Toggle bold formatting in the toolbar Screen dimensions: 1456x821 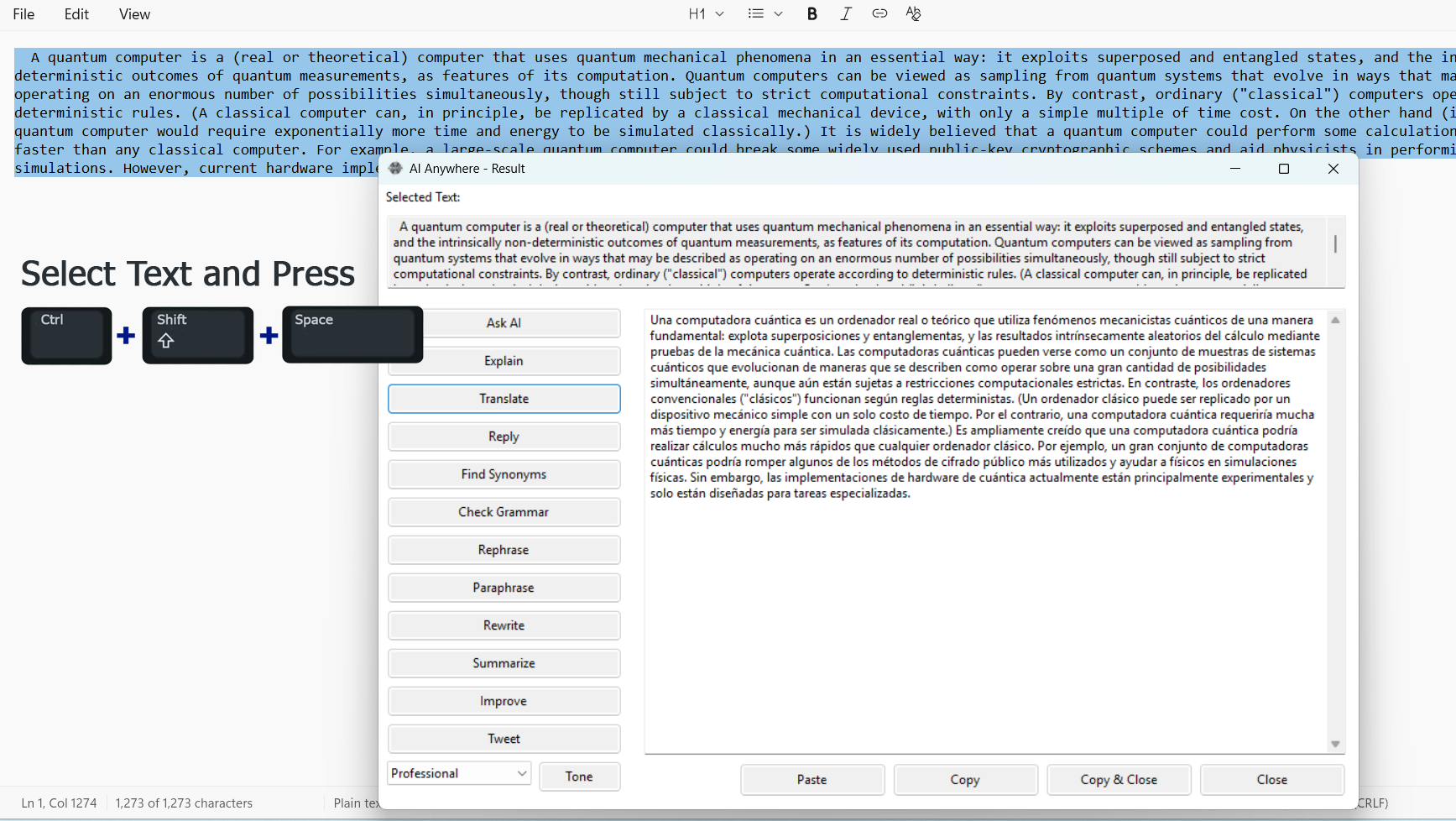(811, 13)
